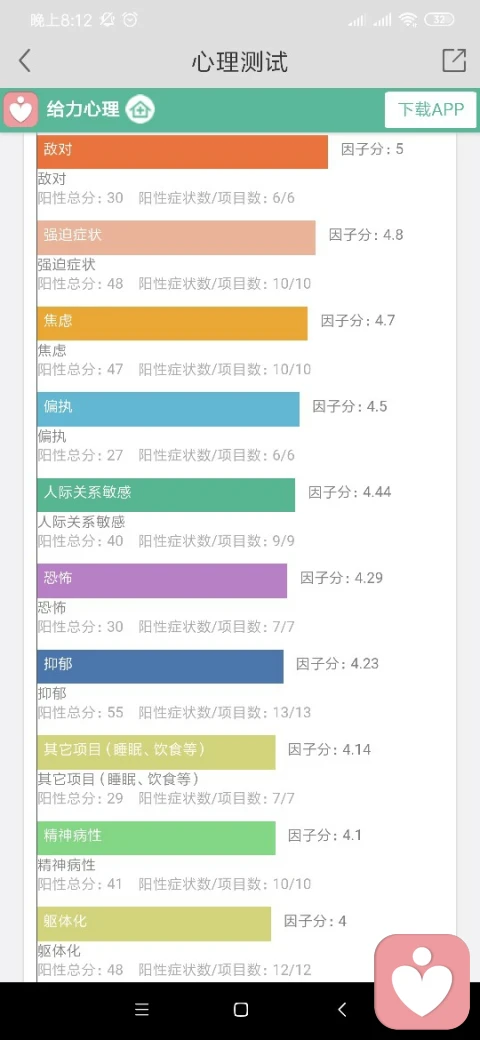Click the 下载APP button

(431, 109)
